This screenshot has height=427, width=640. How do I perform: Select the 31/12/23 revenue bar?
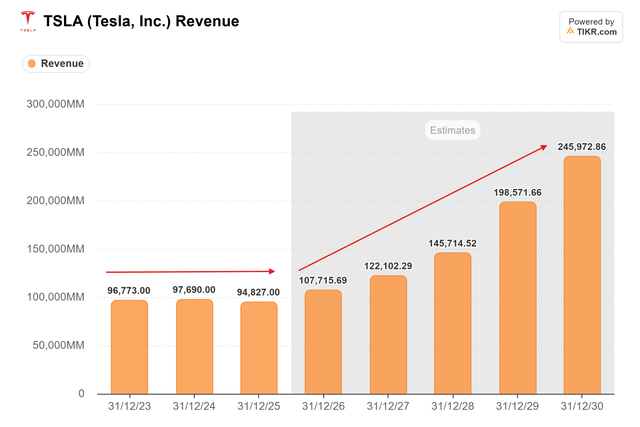129,347
